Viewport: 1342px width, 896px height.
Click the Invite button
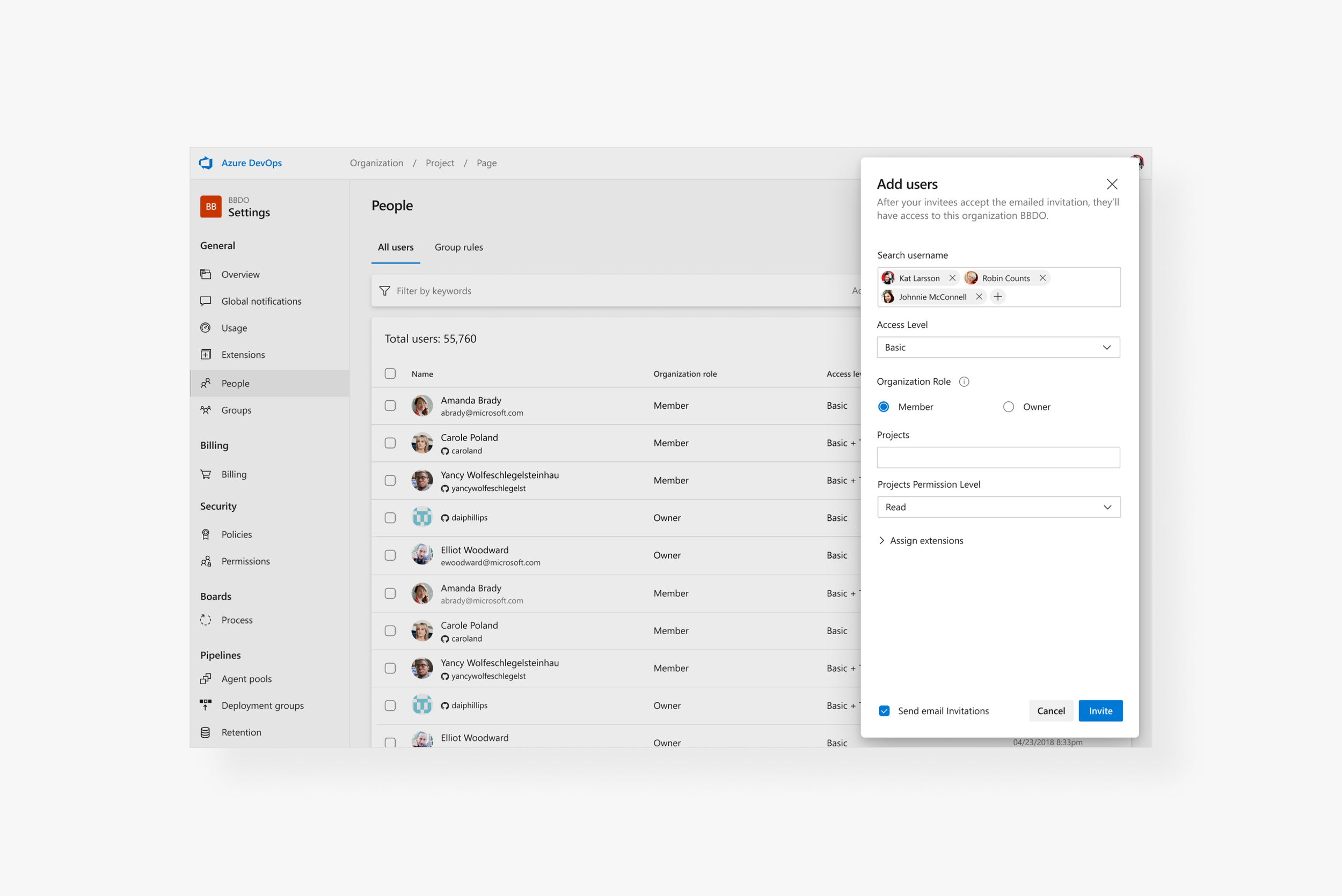pyautogui.click(x=1101, y=711)
